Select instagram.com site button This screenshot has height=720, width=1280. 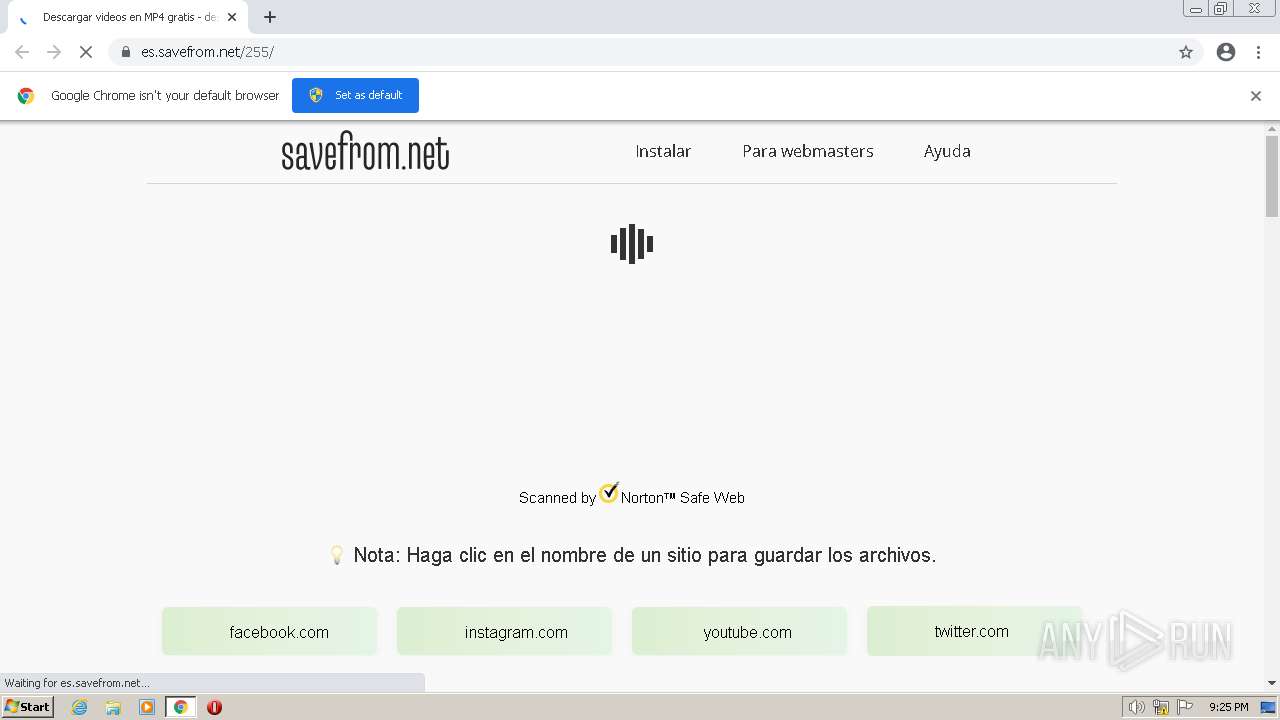coord(504,631)
